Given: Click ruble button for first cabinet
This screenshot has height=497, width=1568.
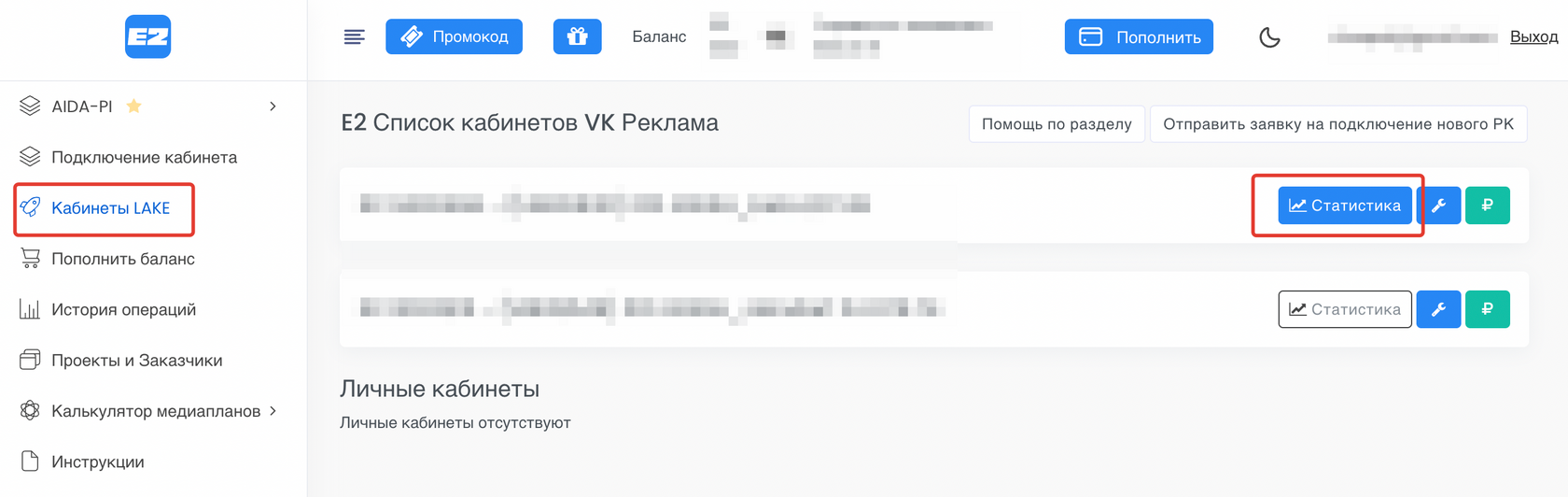Looking at the screenshot, I should pos(1487,206).
